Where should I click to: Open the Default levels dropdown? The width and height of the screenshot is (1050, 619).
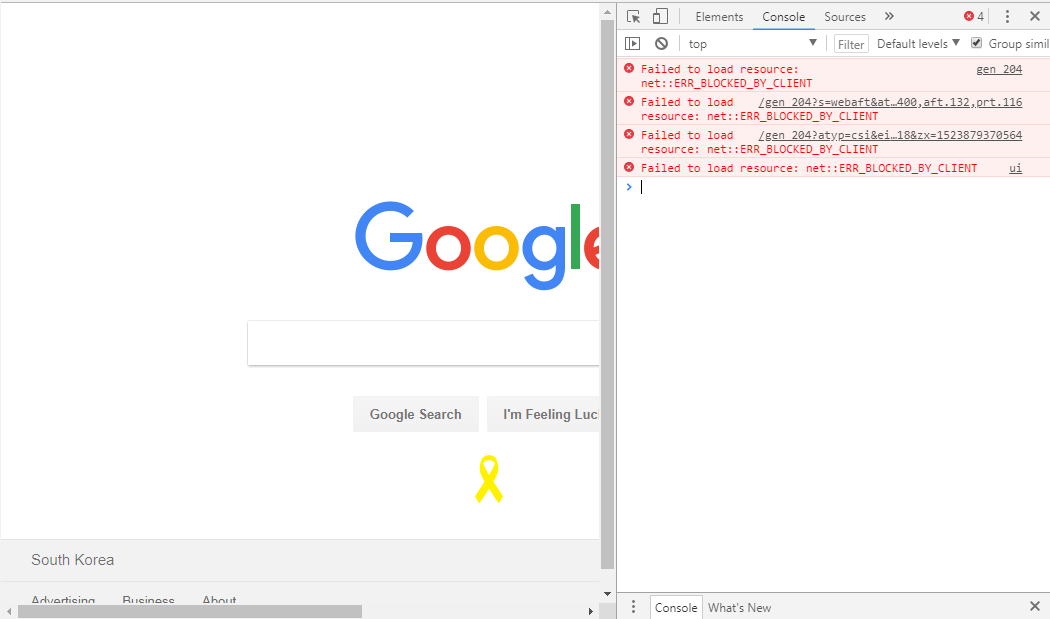click(915, 43)
